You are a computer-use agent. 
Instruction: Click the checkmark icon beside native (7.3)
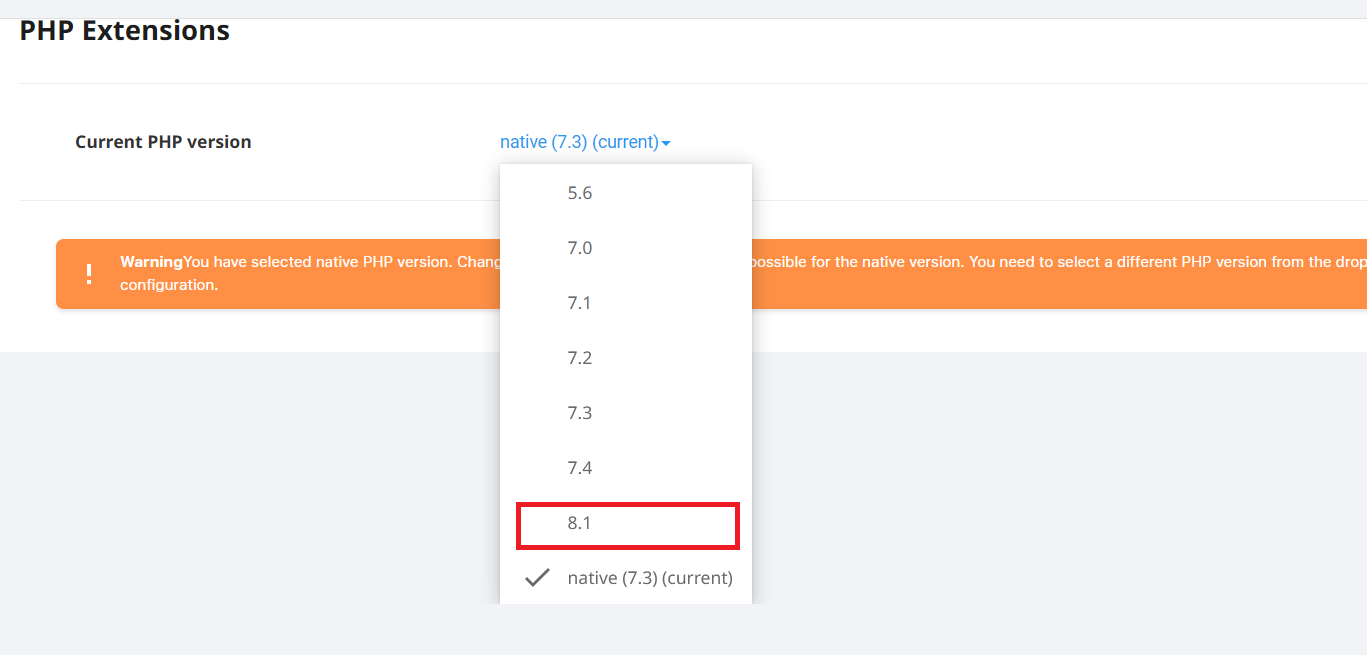(538, 577)
